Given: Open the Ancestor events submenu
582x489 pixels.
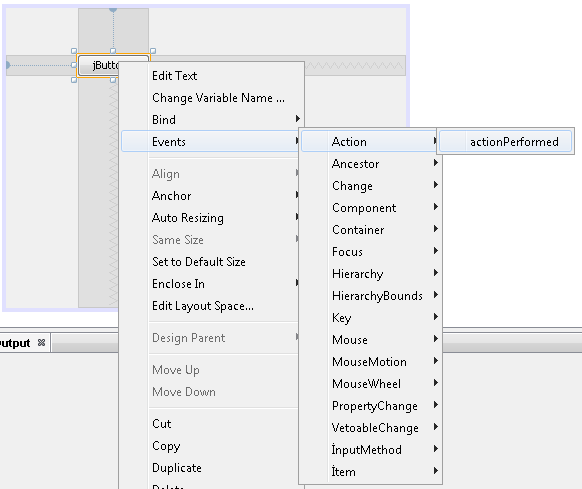Looking at the screenshot, I should click(x=370, y=164).
